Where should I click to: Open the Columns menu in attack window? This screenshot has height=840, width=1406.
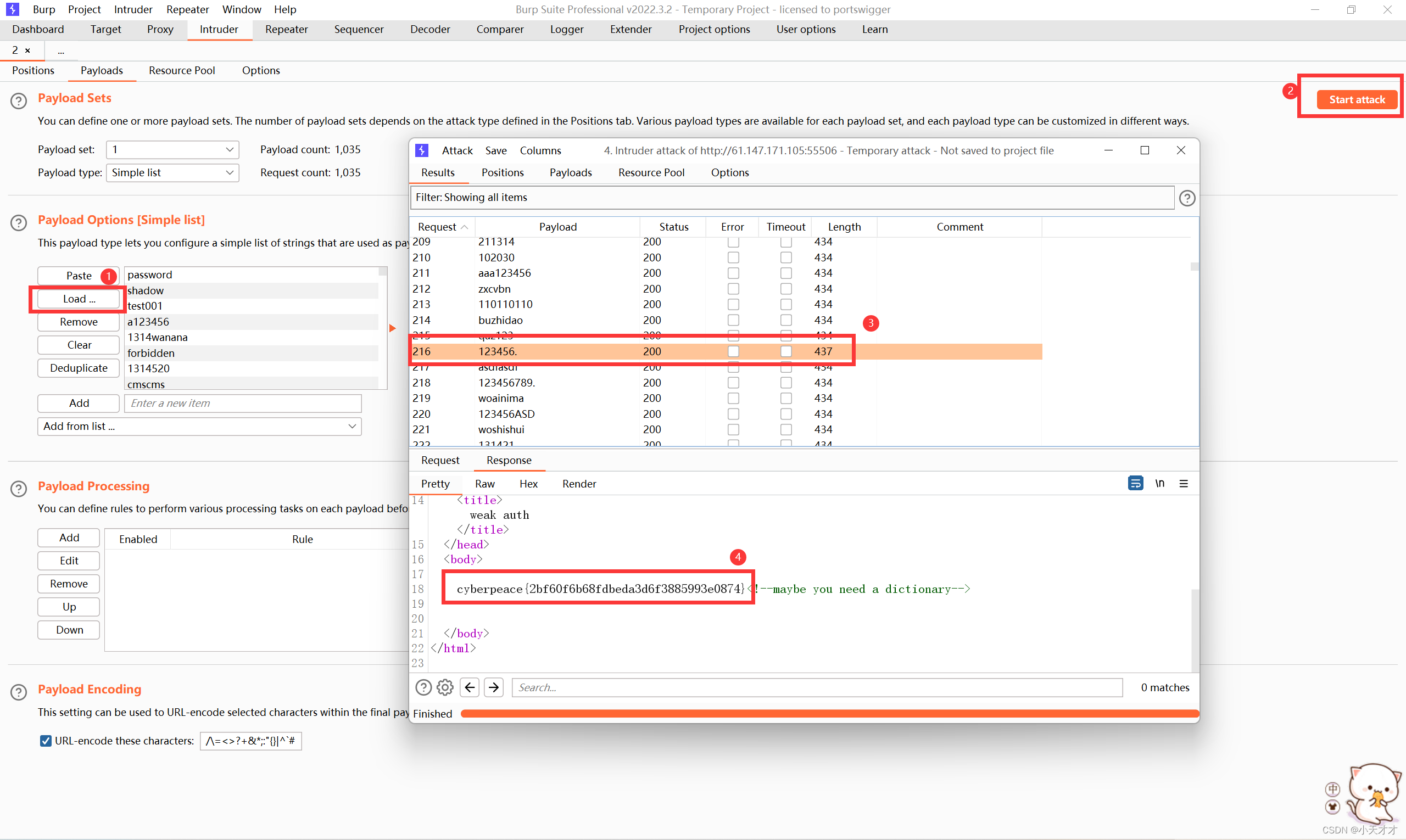coord(540,150)
